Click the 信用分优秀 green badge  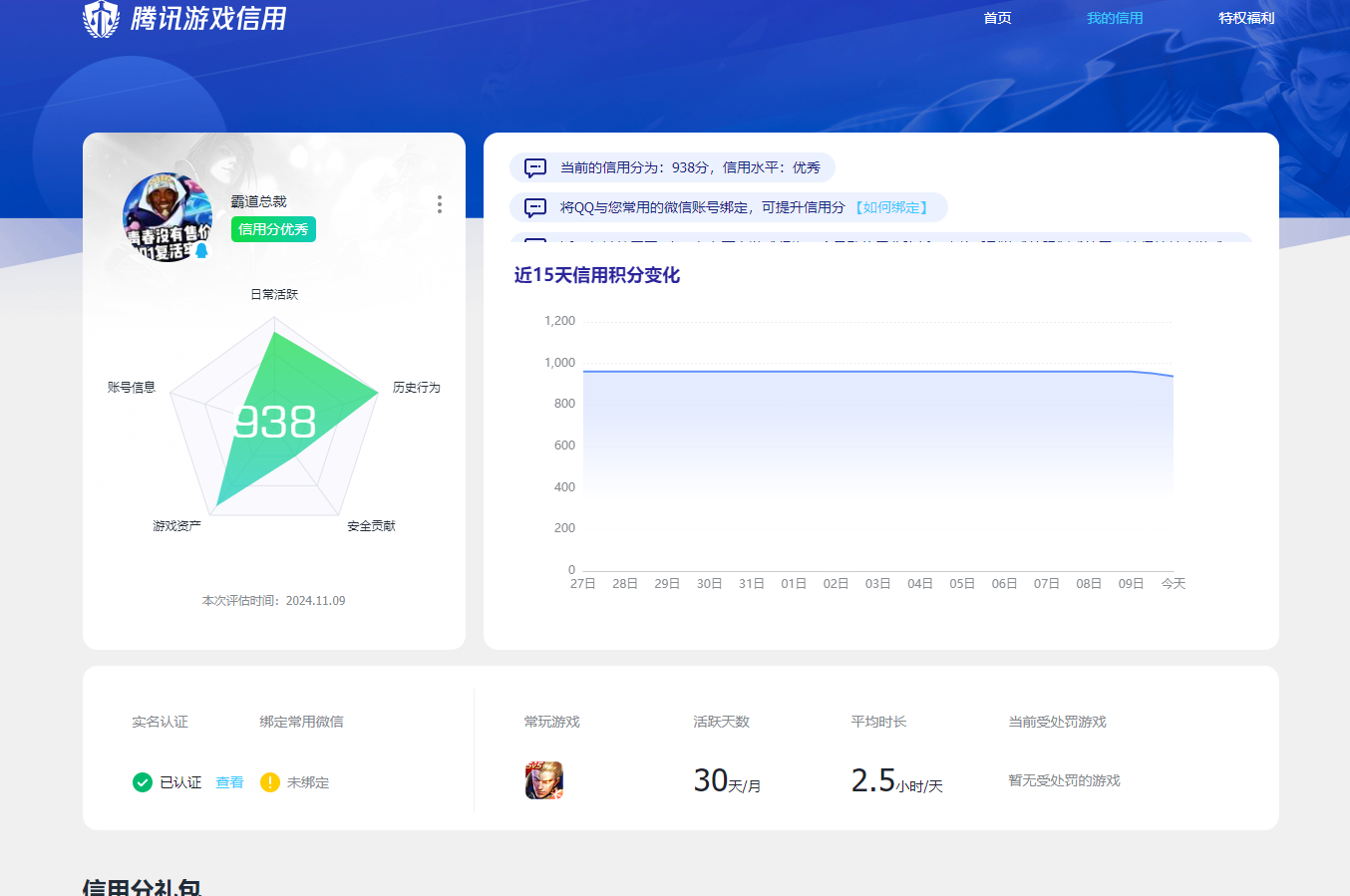[273, 229]
